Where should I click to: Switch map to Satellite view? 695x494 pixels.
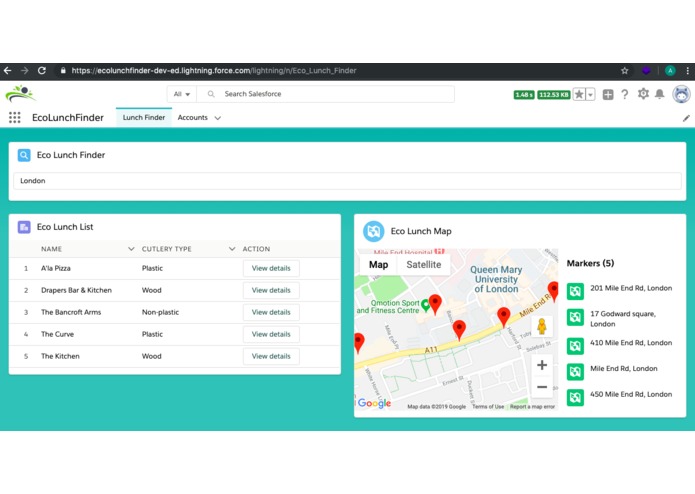click(x=424, y=265)
